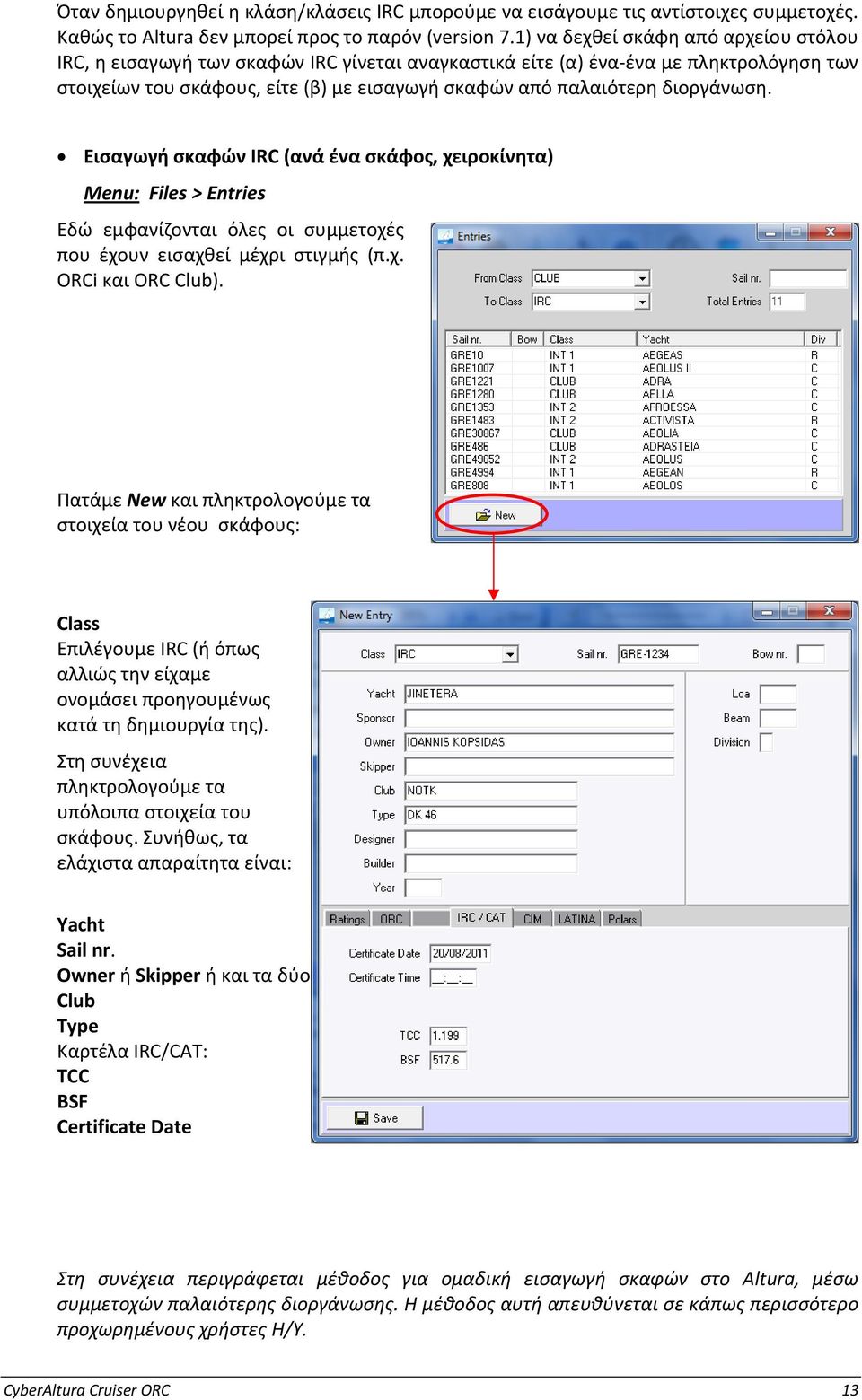Click the Loa input box
This screenshot has height=1400, width=862.
[x=778, y=694]
